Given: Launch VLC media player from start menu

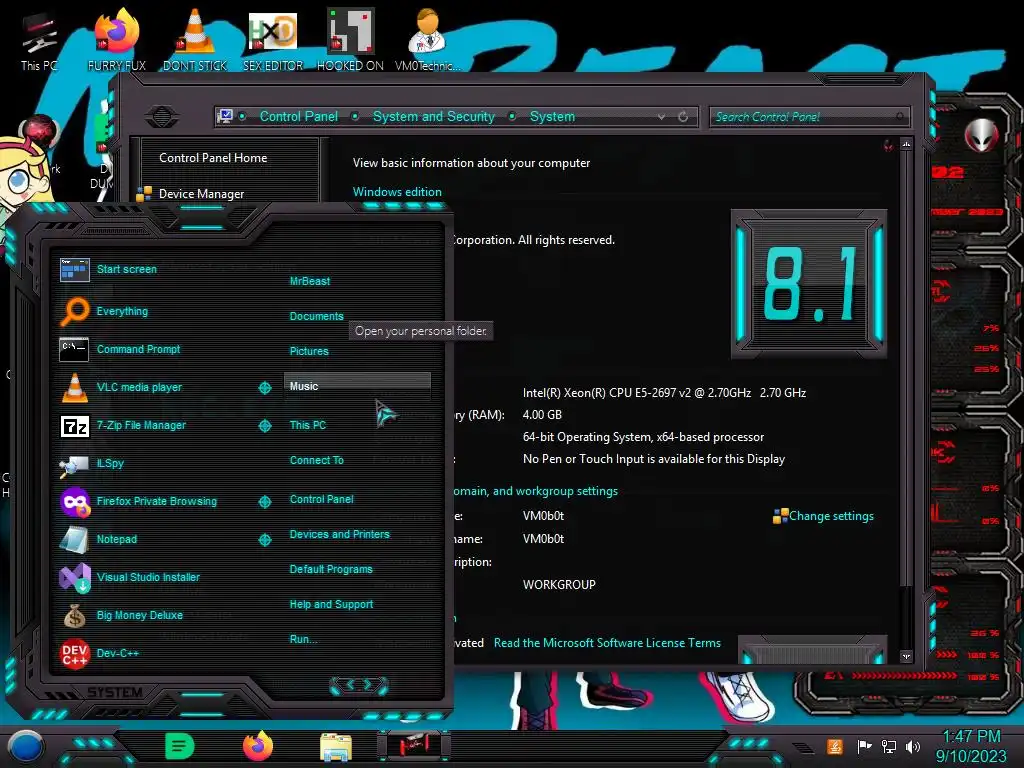Looking at the screenshot, I should coord(74,387).
